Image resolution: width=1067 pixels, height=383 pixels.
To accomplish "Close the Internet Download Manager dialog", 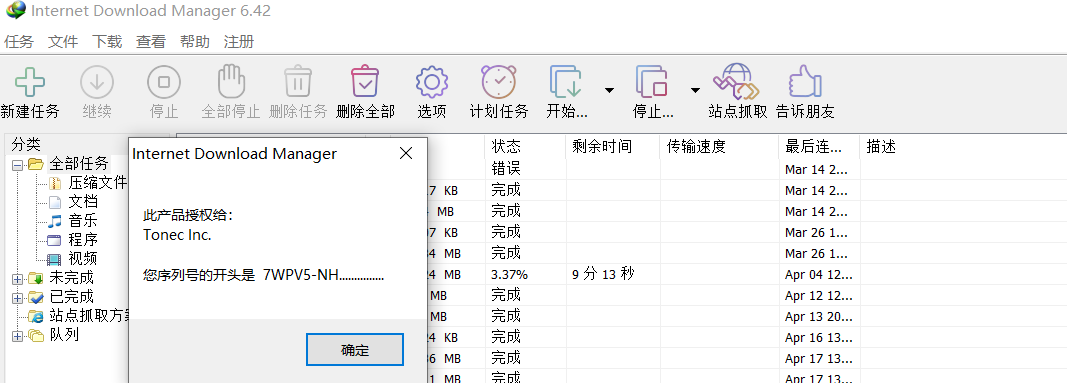I will click(406, 153).
